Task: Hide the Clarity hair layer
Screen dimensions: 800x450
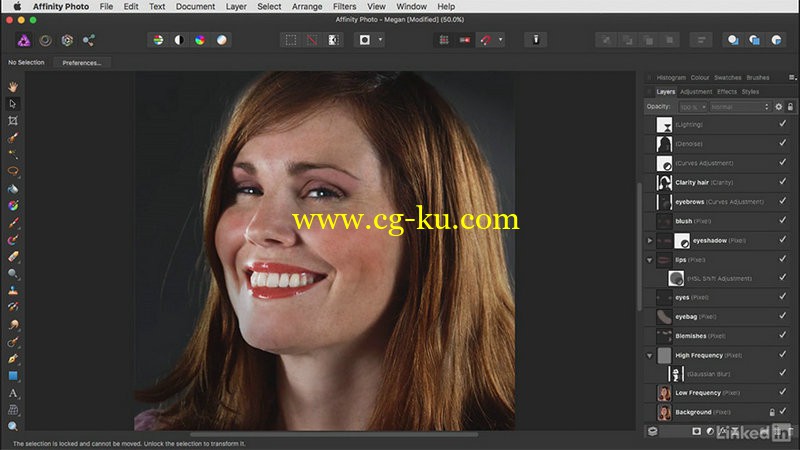Action: (x=783, y=182)
